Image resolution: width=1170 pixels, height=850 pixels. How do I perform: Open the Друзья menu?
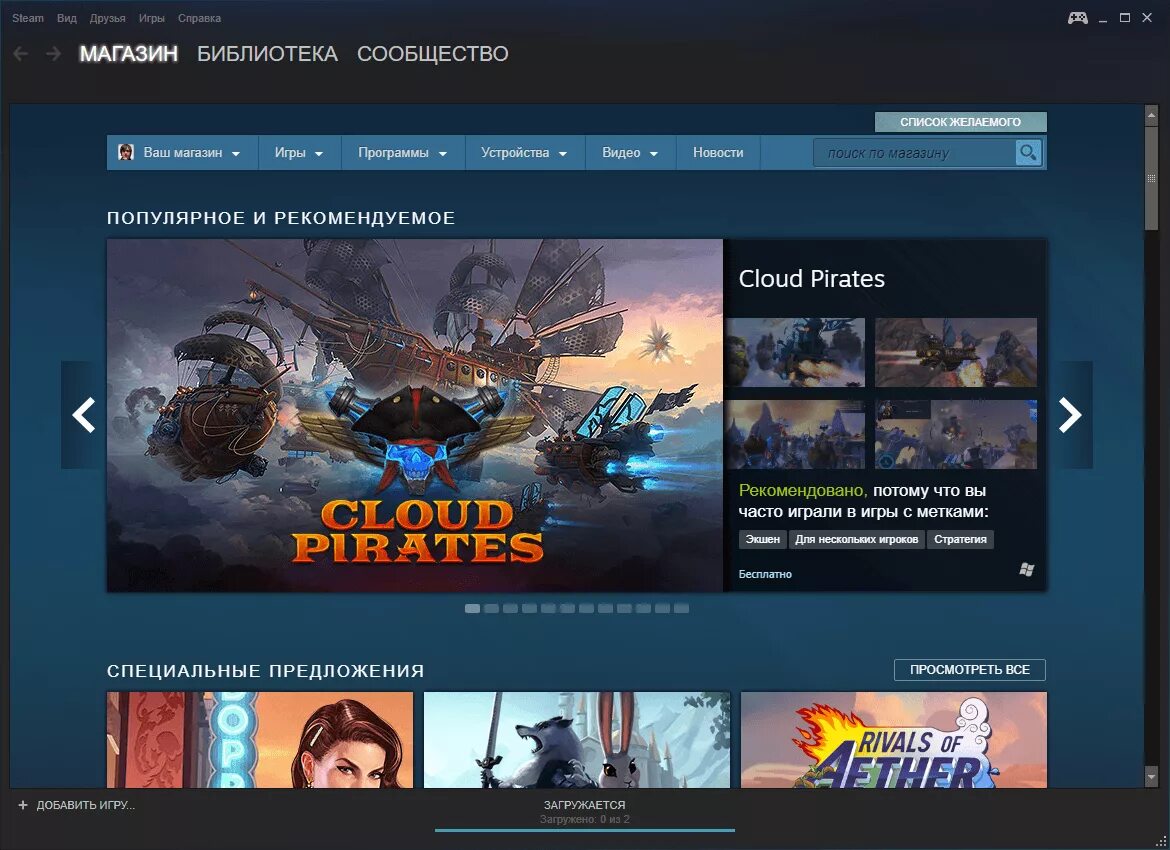coord(107,18)
